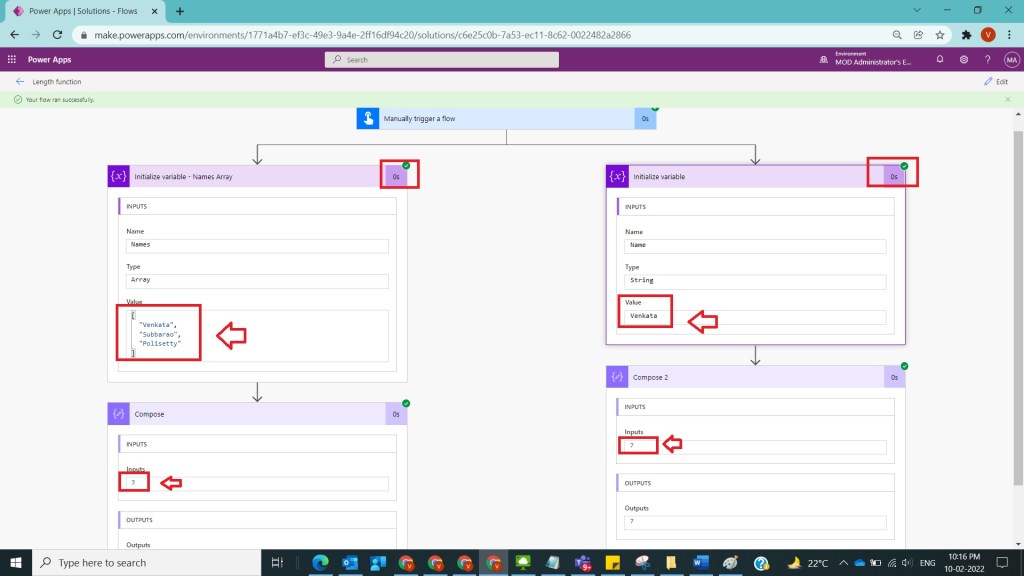Click the back arrow beside Length function
Viewport: 1024px width, 576px height.
pyautogui.click(x=19, y=82)
